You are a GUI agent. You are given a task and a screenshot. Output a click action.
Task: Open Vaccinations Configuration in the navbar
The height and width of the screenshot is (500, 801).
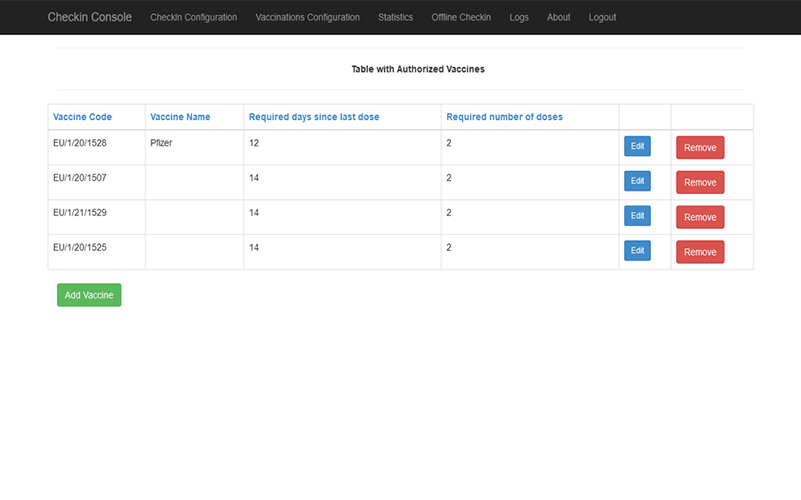(x=307, y=17)
